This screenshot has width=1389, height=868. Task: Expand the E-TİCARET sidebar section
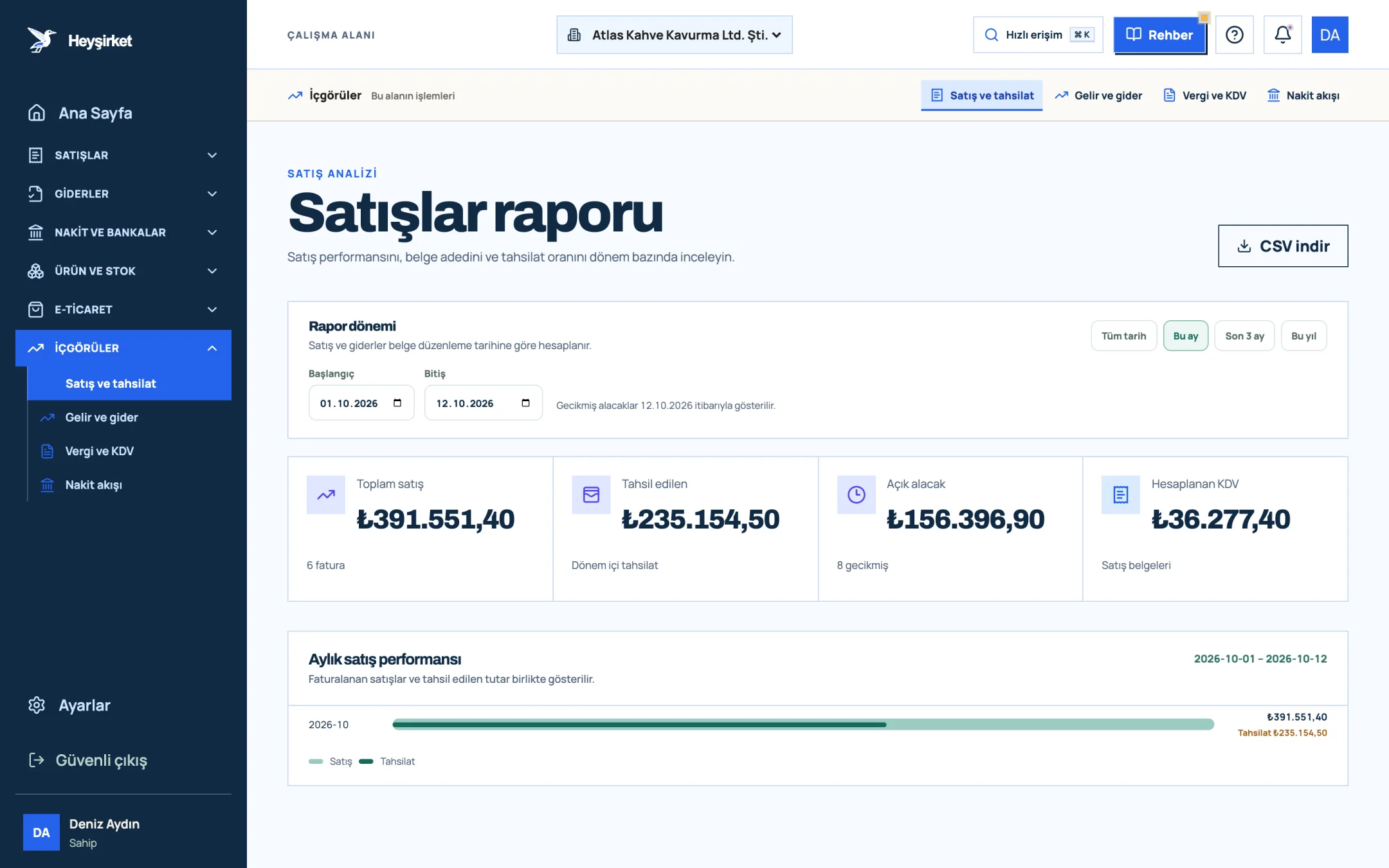pyautogui.click(x=123, y=309)
